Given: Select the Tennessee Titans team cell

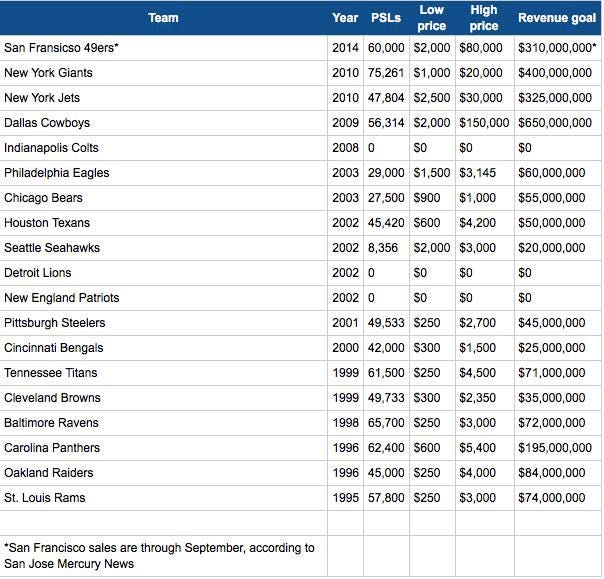Looking at the screenshot, I should tap(163, 373).
